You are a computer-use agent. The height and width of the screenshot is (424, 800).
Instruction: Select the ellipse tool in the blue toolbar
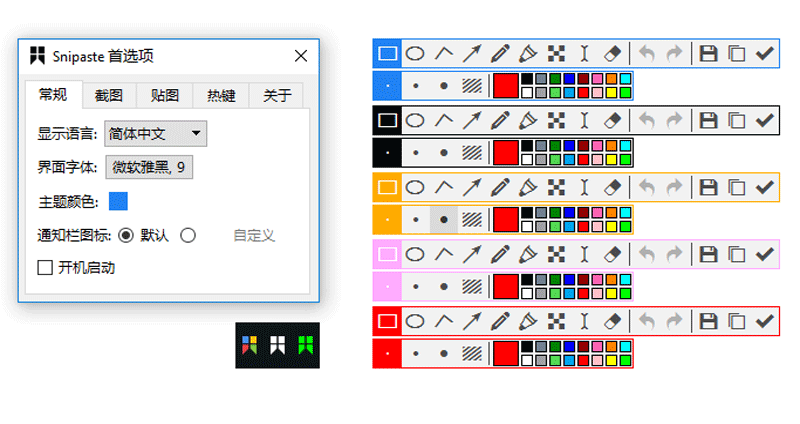[x=414, y=54]
